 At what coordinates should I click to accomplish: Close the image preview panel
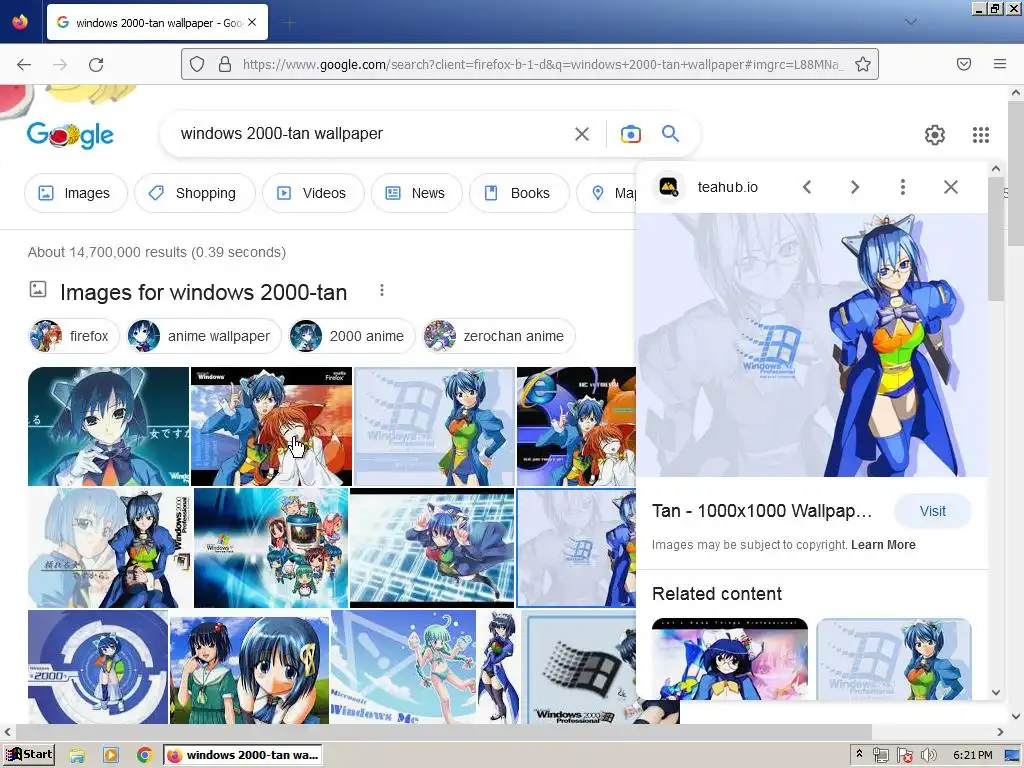click(951, 187)
